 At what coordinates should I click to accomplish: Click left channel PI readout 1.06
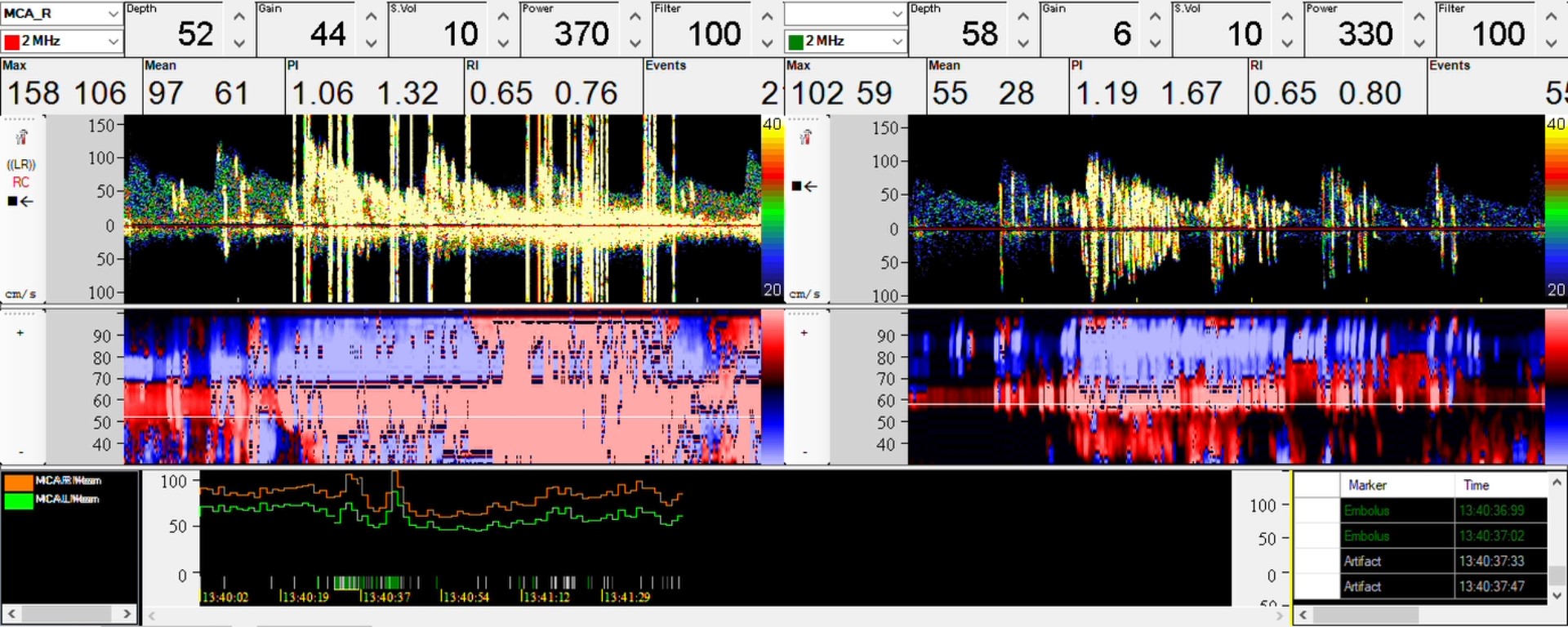click(x=323, y=93)
